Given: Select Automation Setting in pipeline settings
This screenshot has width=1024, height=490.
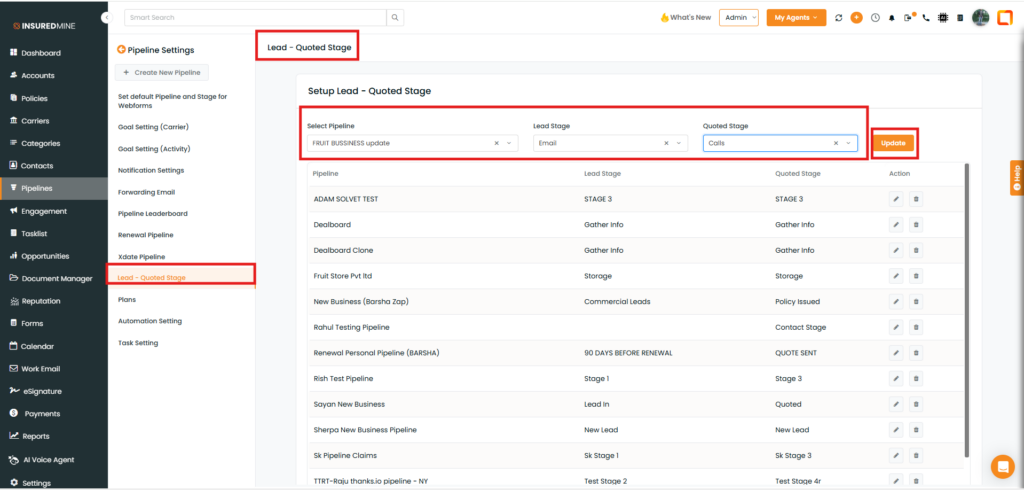Looking at the screenshot, I should pos(150,321).
